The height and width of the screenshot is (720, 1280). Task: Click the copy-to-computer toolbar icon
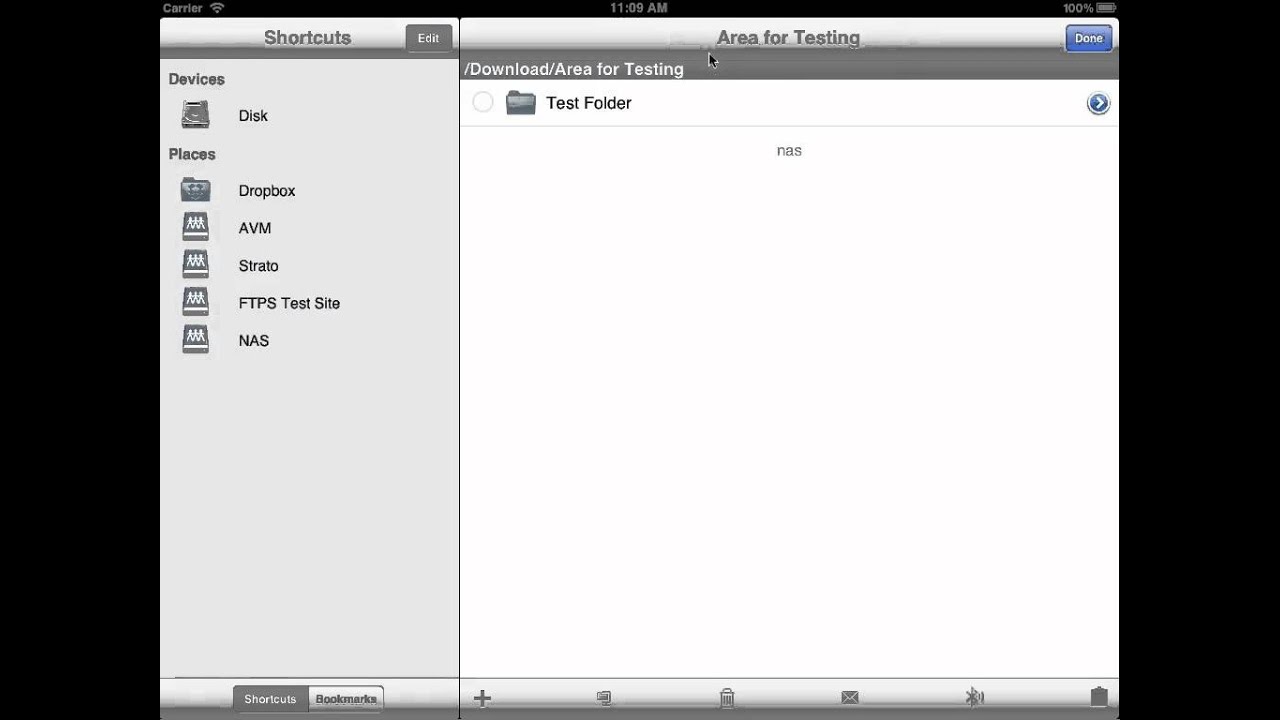point(604,698)
